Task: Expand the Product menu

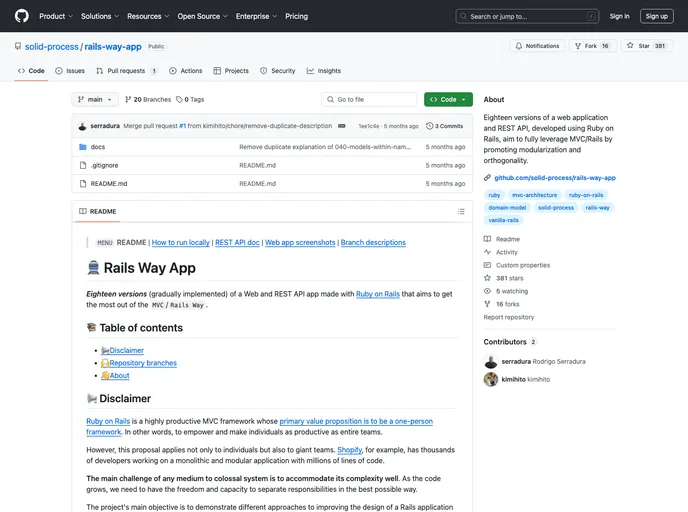Action: 55,16
